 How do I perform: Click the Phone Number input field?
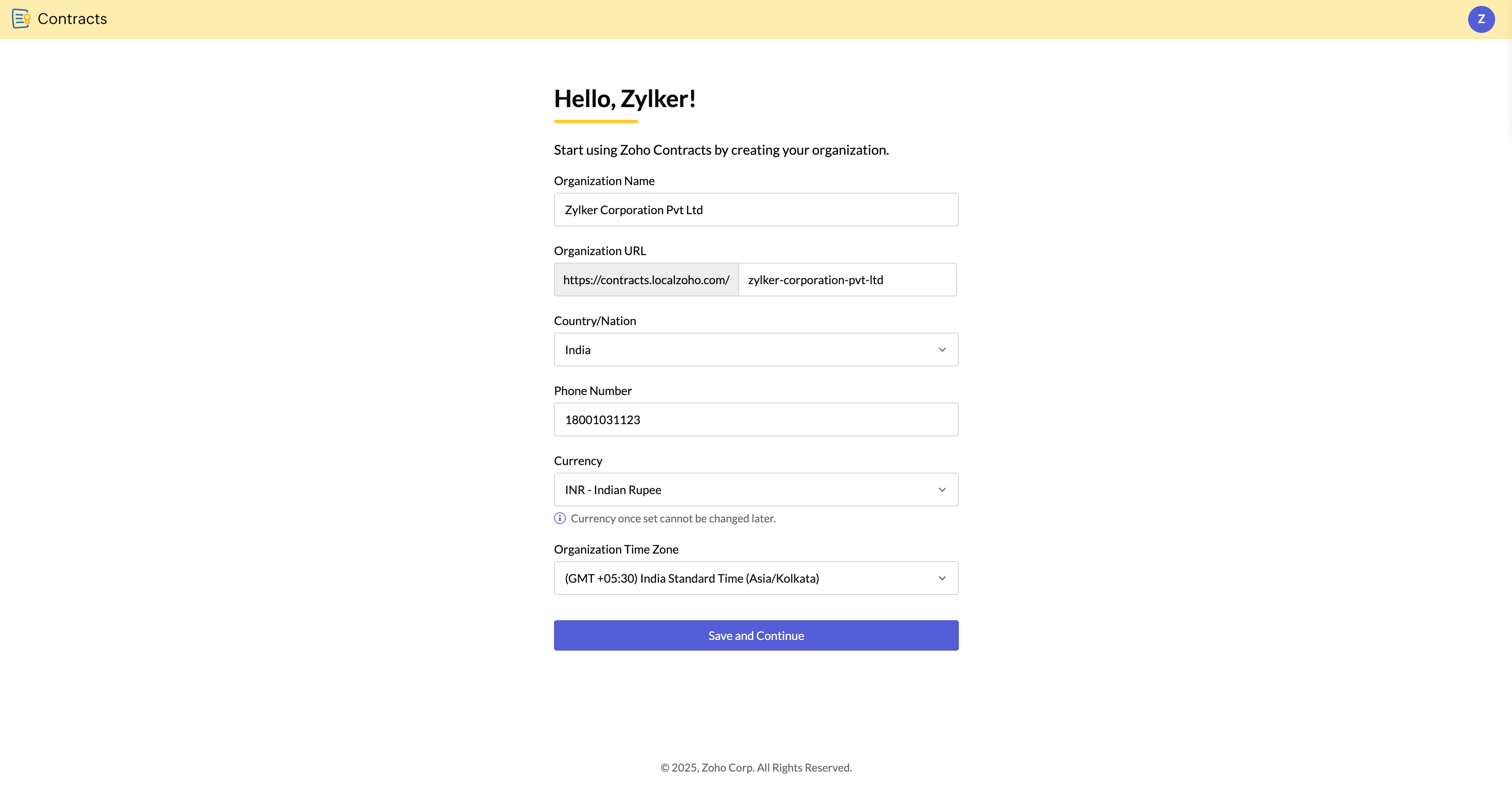pos(756,420)
